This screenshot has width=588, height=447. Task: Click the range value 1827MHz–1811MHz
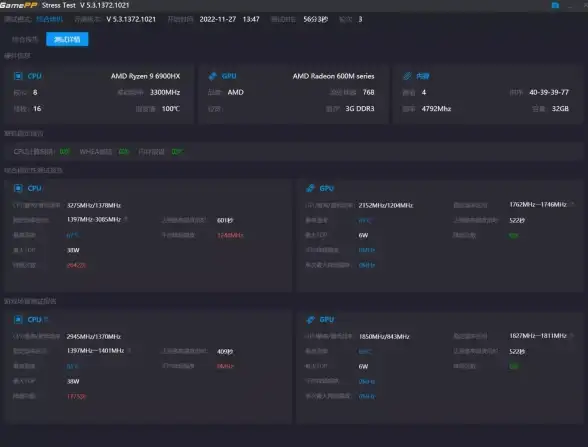click(538, 336)
